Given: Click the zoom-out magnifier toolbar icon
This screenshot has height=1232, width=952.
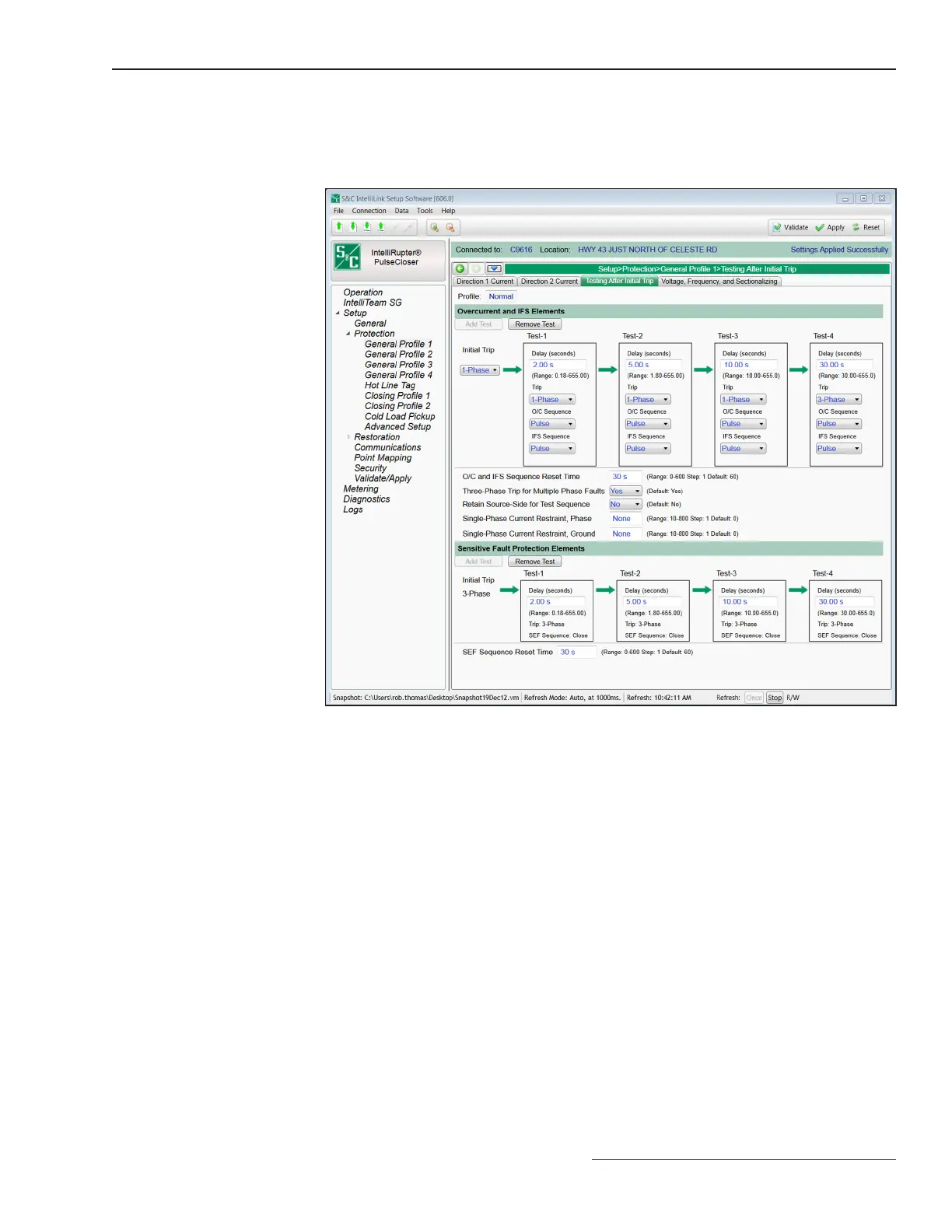Looking at the screenshot, I should click(450, 227).
